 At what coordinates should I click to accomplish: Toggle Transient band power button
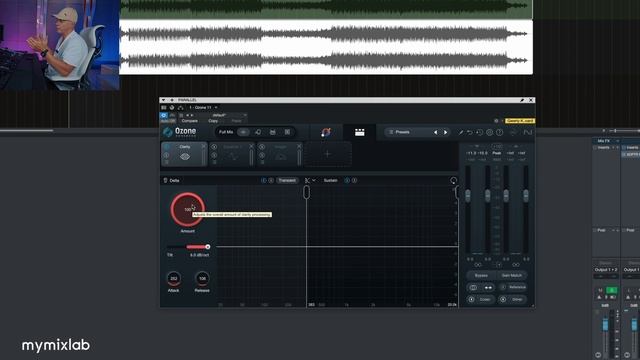(264, 180)
